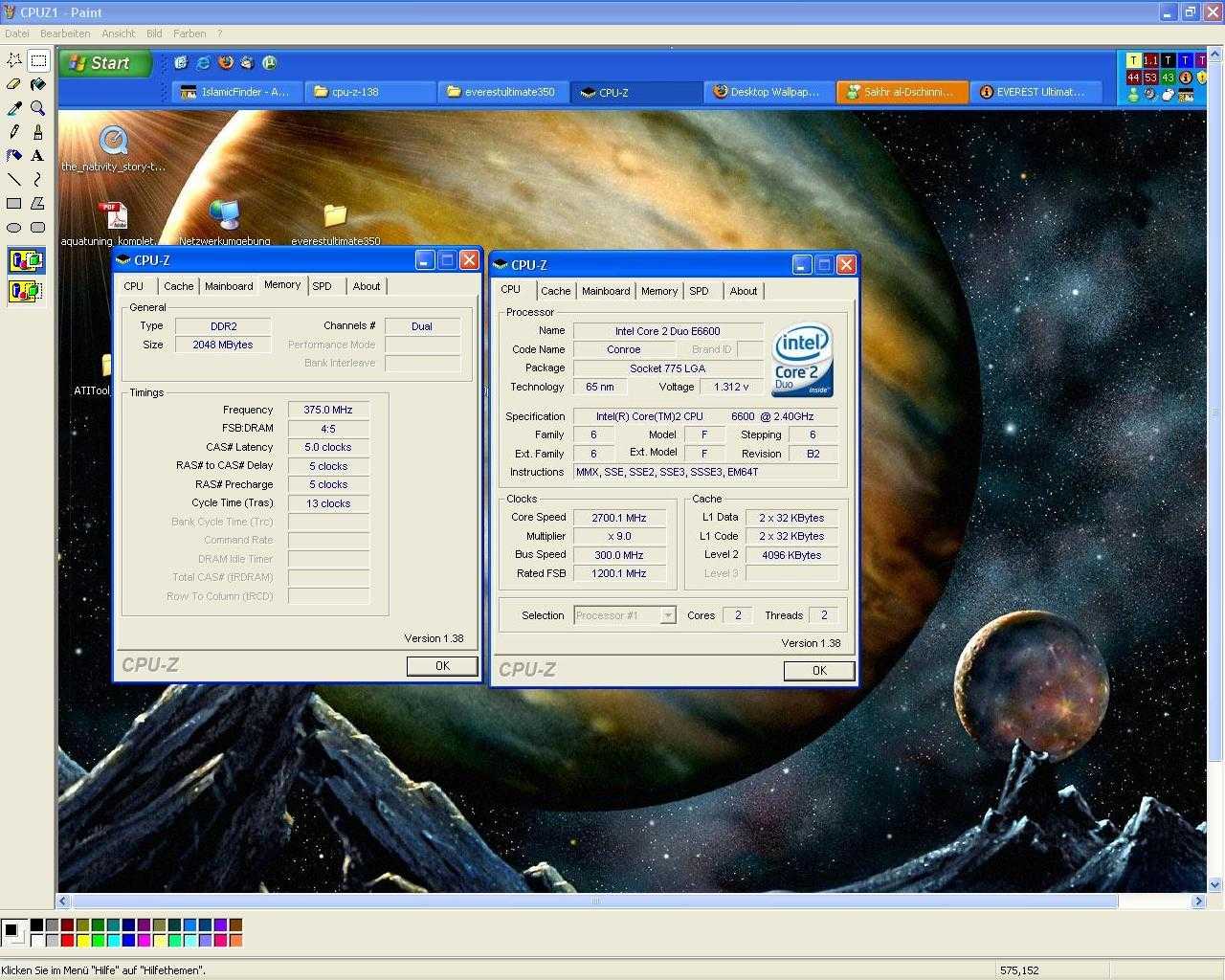Click OK in the CPU-Z CPU window
The height and width of the screenshot is (980, 1225).
click(x=819, y=671)
